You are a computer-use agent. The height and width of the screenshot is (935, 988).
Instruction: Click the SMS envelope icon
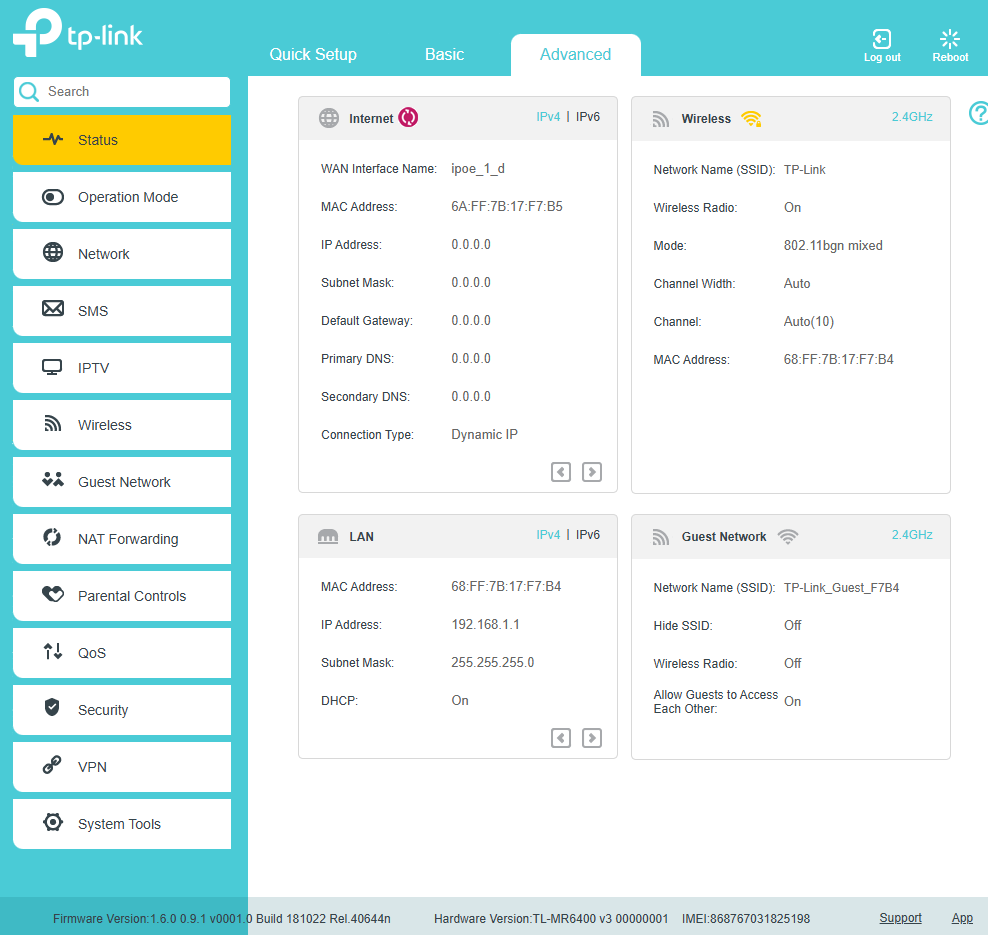click(53, 308)
